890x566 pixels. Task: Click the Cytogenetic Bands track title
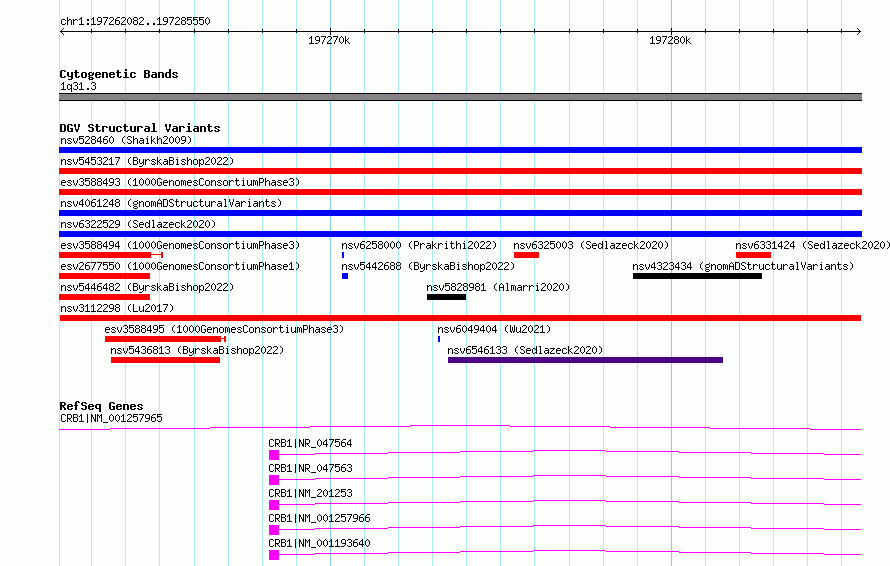(119, 74)
